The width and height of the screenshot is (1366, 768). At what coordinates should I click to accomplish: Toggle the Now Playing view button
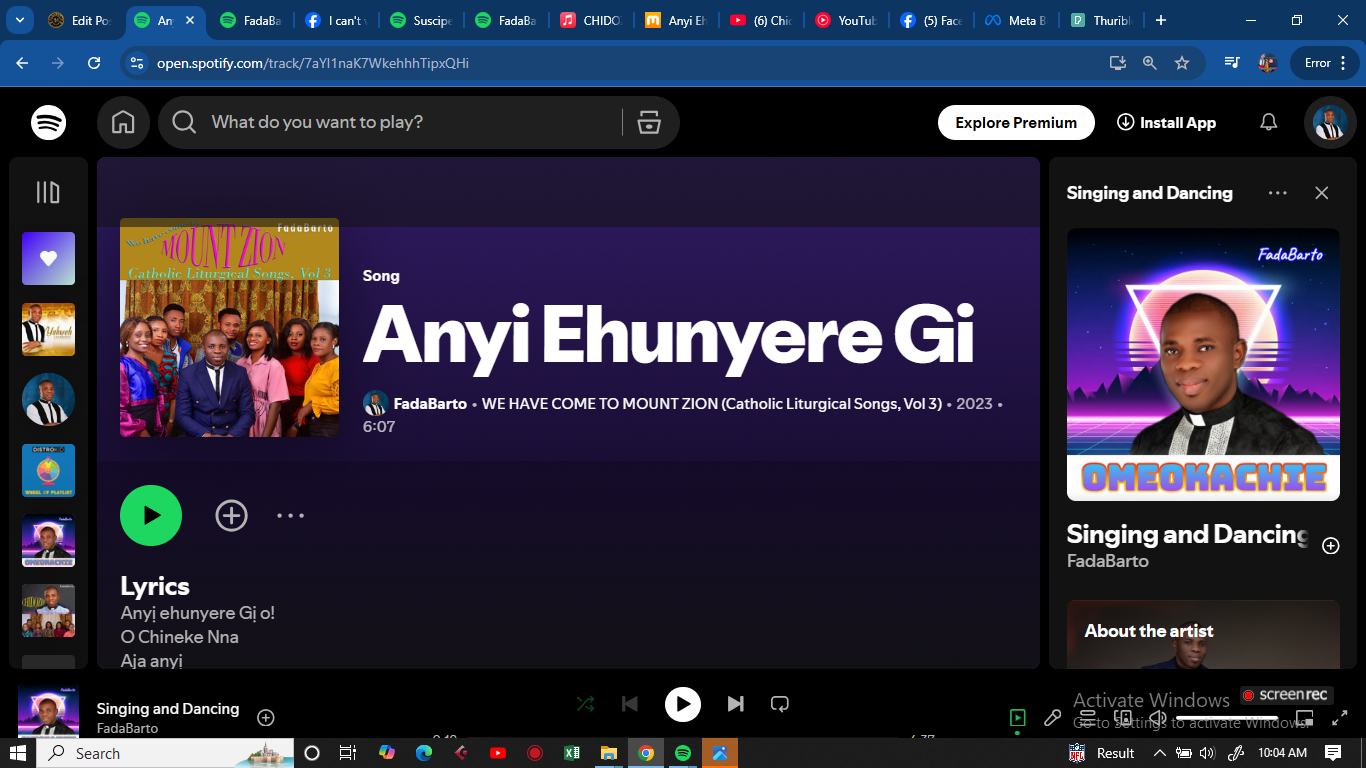(1017, 717)
